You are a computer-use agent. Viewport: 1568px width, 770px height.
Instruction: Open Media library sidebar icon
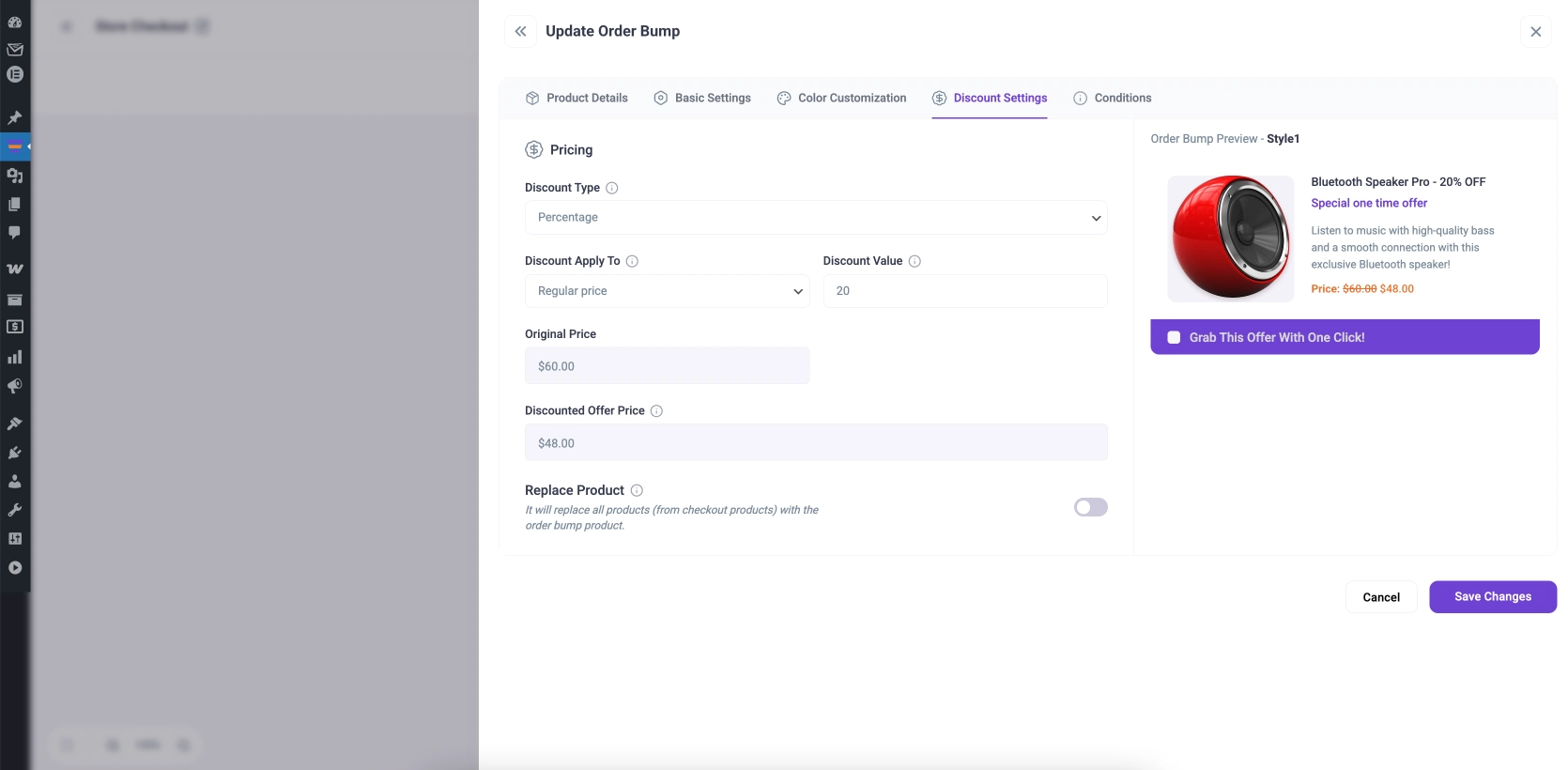(x=15, y=176)
